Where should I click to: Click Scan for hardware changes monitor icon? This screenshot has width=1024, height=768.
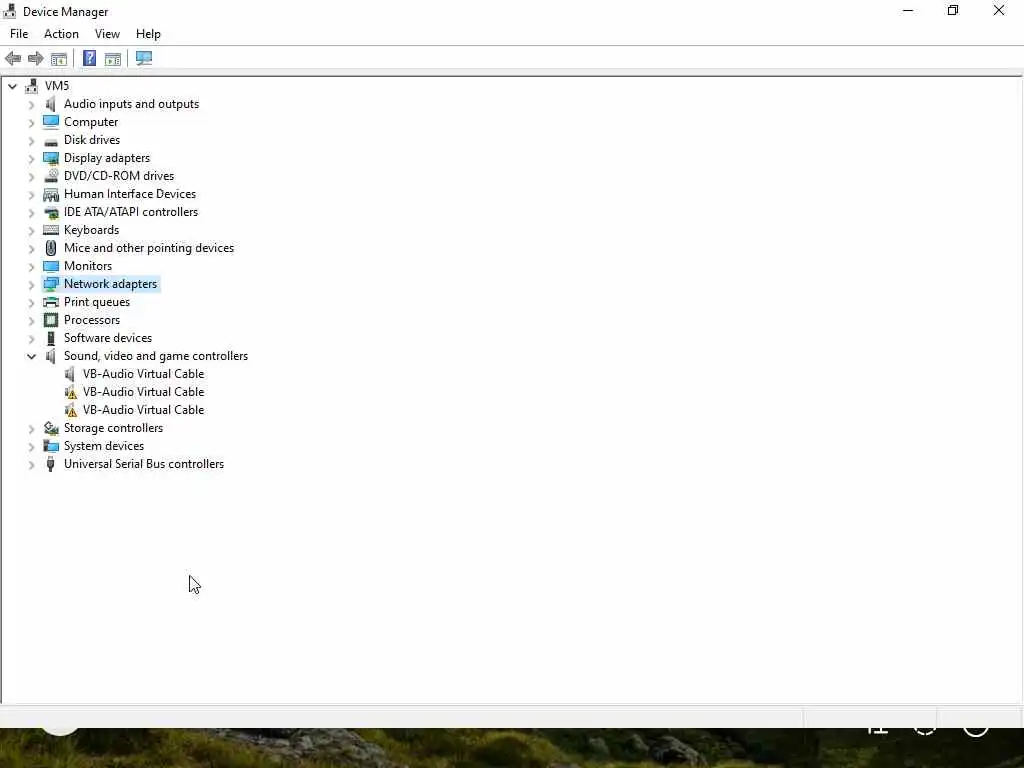point(144,59)
